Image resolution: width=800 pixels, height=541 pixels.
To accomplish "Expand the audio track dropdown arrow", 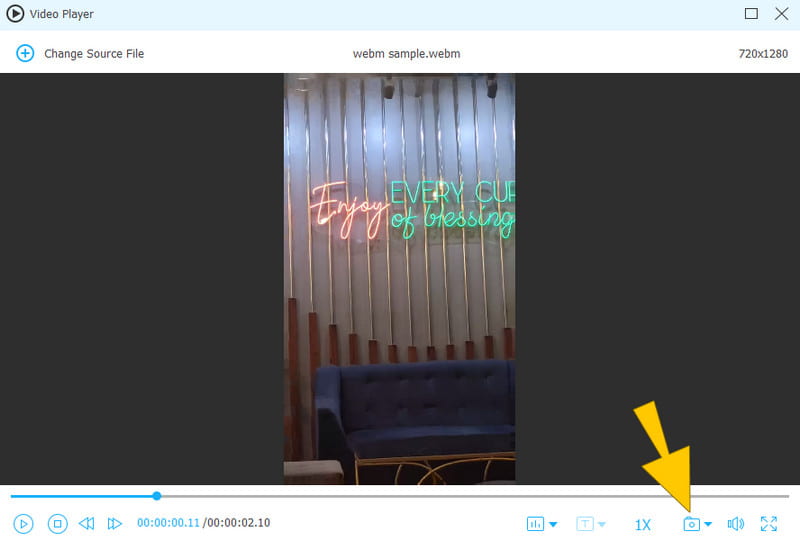I will tap(553, 524).
